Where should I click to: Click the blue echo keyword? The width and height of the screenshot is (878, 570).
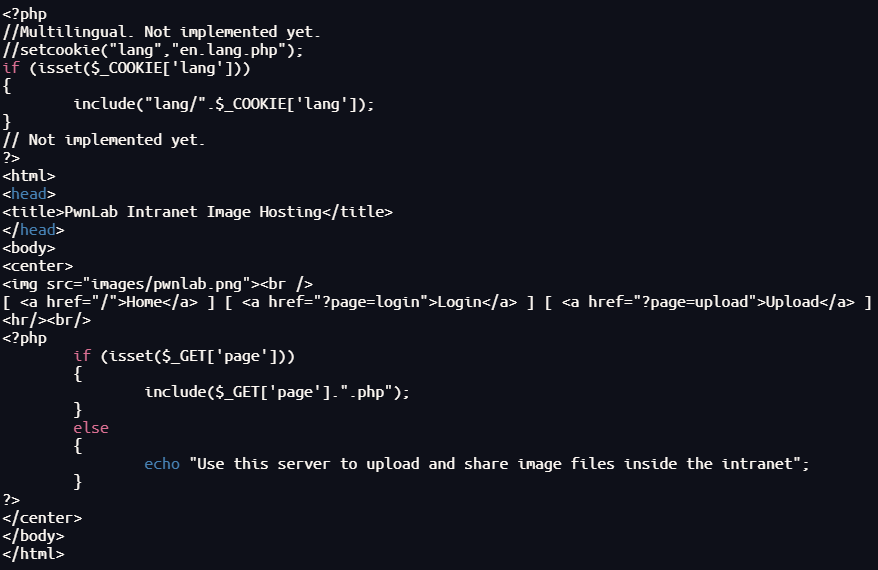point(162,464)
